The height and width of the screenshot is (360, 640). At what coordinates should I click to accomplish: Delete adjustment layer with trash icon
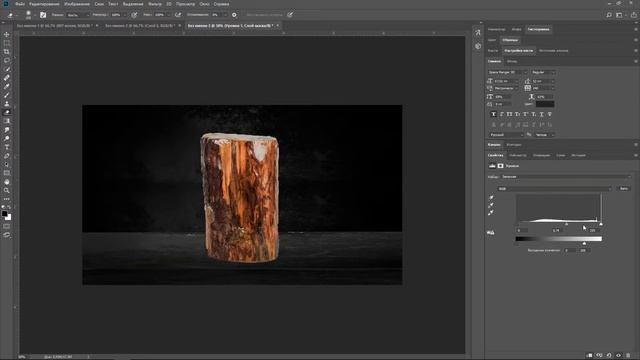(x=628, y=356)
